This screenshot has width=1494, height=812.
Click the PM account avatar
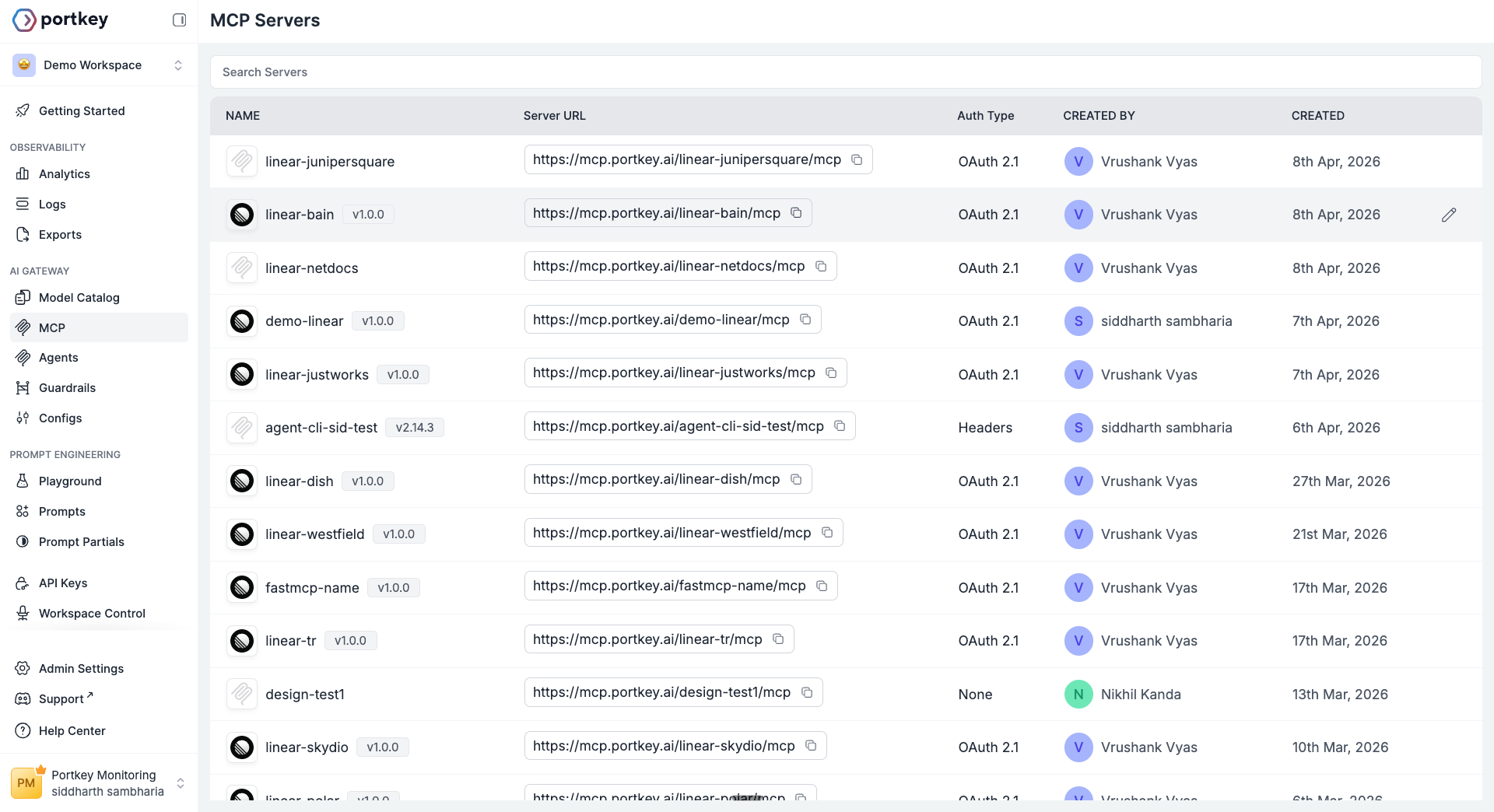tap(26, 783)
